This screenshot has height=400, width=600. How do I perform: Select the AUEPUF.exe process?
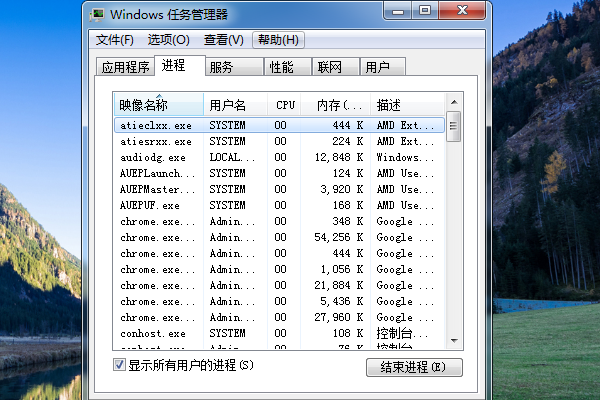click(279, 206)
